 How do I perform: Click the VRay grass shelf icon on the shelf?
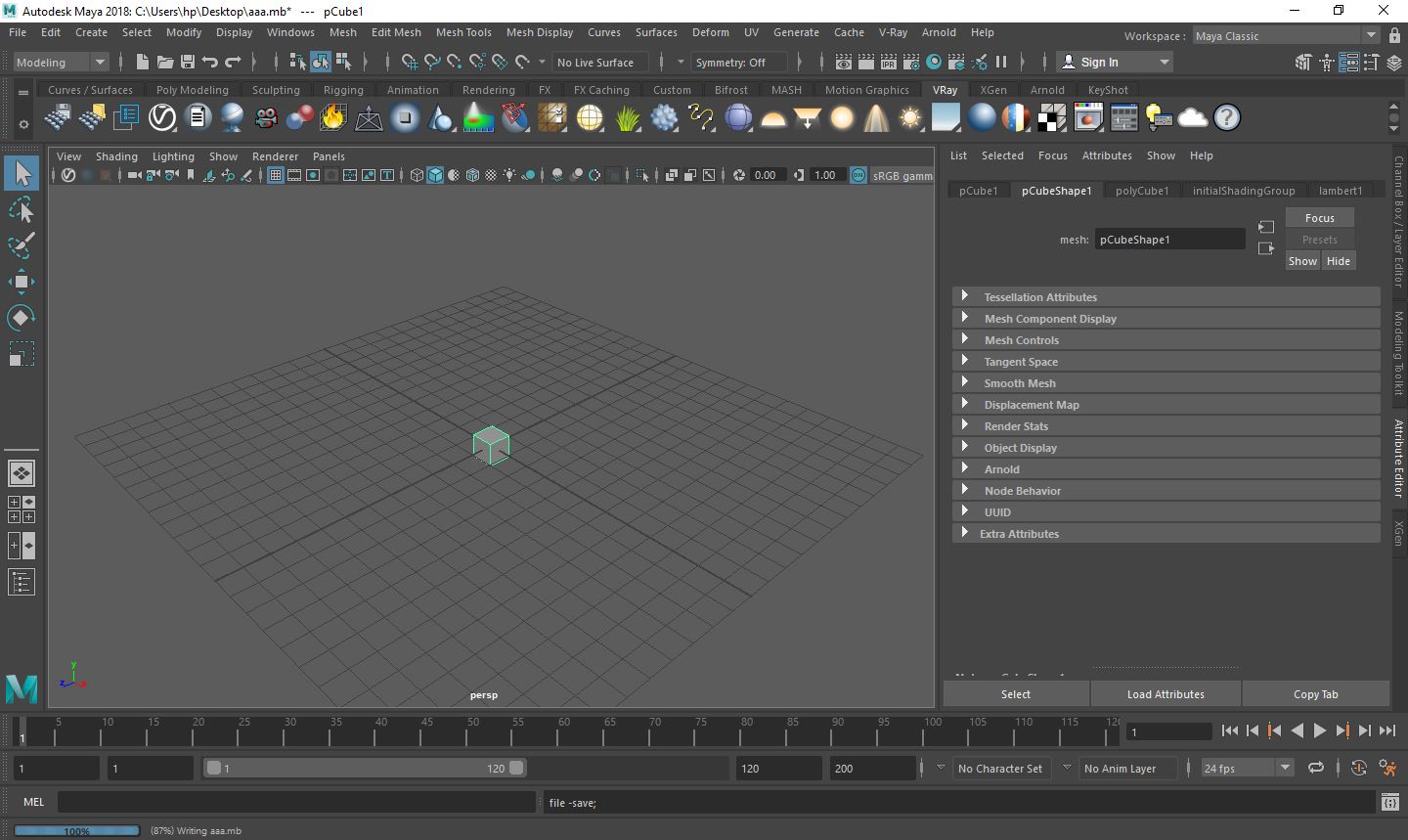(627, 117)
